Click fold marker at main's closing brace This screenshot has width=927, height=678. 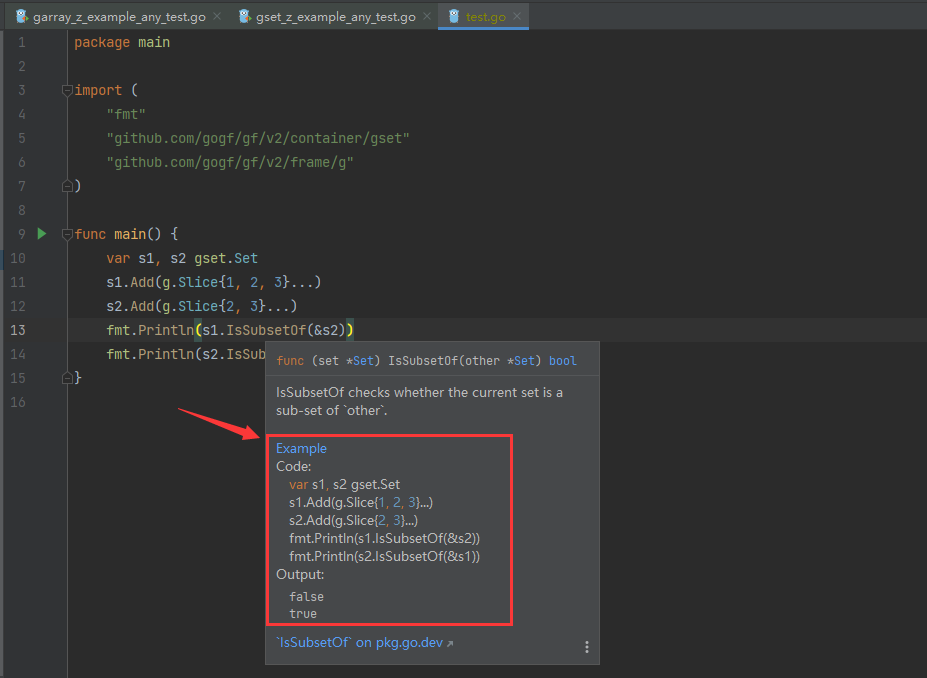(x=67, y=378)
